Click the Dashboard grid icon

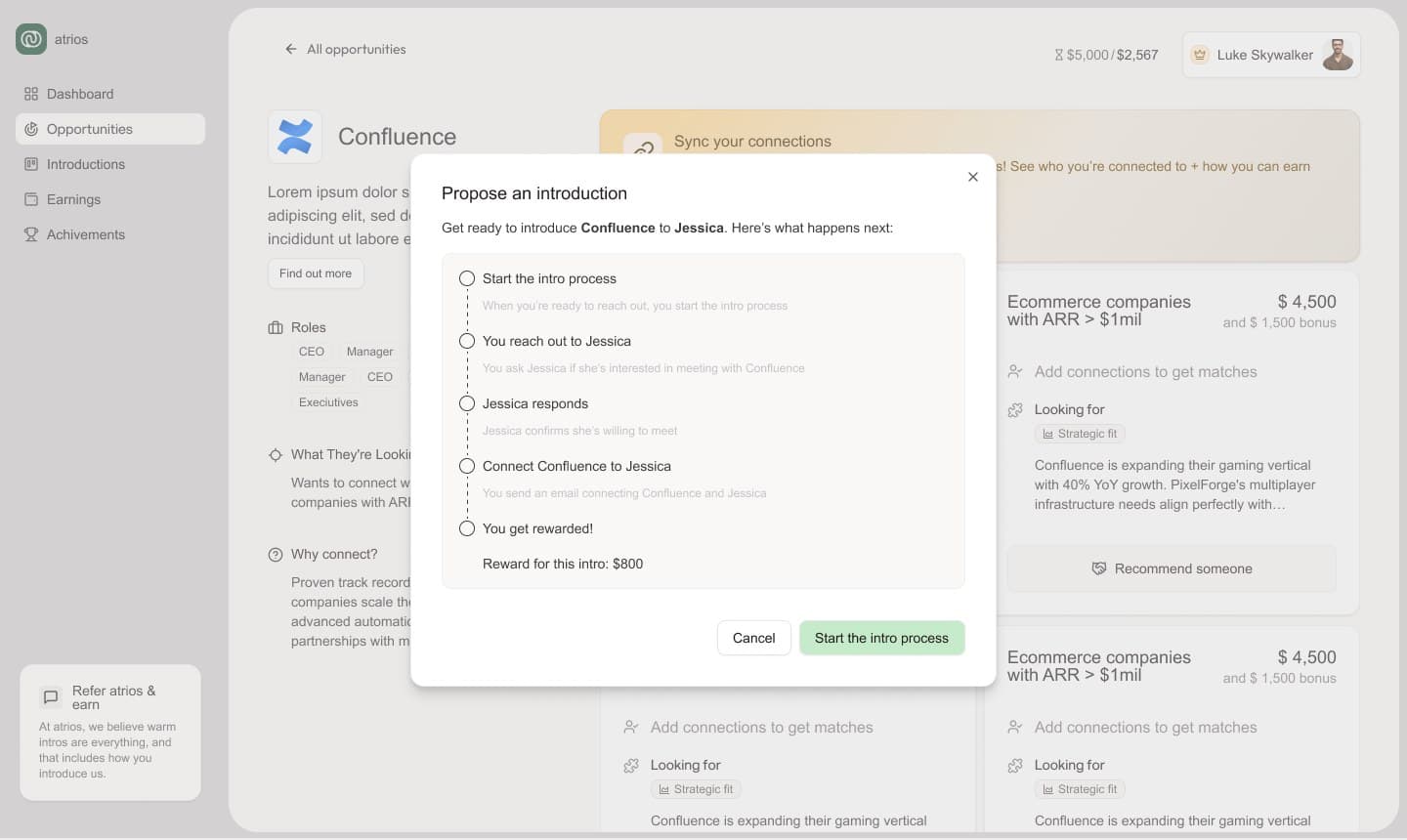click(x=31, y=94)
